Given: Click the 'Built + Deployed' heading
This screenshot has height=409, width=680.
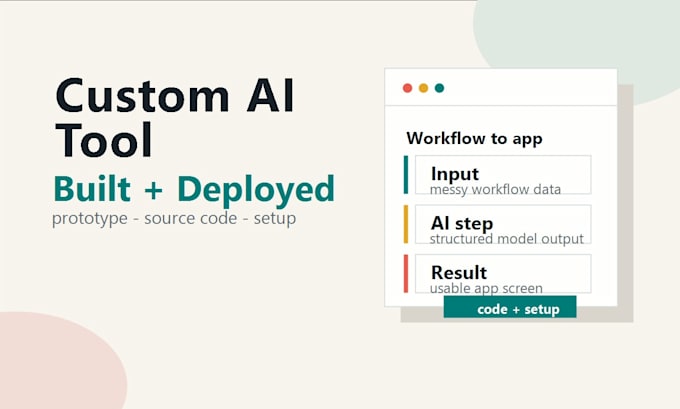Looking at the screenshot, I should point(194,190).
